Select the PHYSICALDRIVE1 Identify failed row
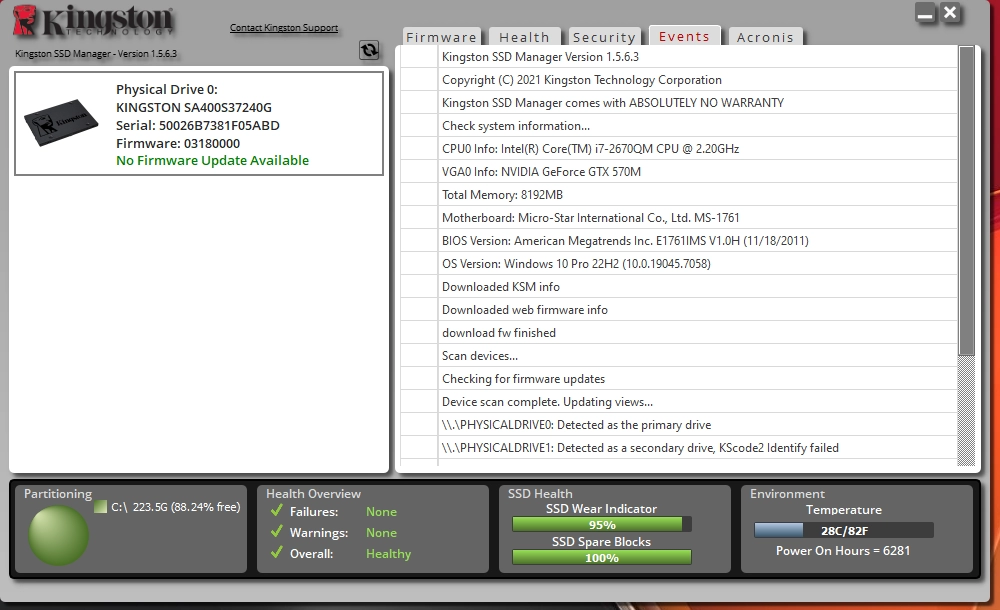 [679, 447]
